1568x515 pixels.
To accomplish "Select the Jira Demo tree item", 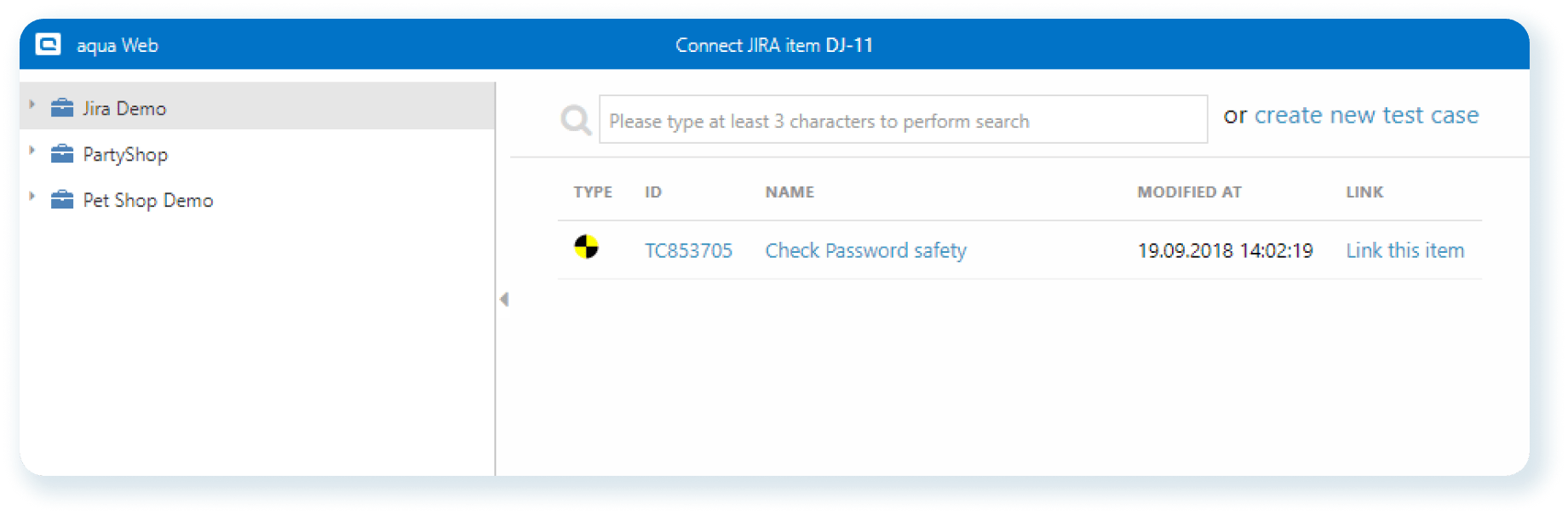I will pos(123,108).
